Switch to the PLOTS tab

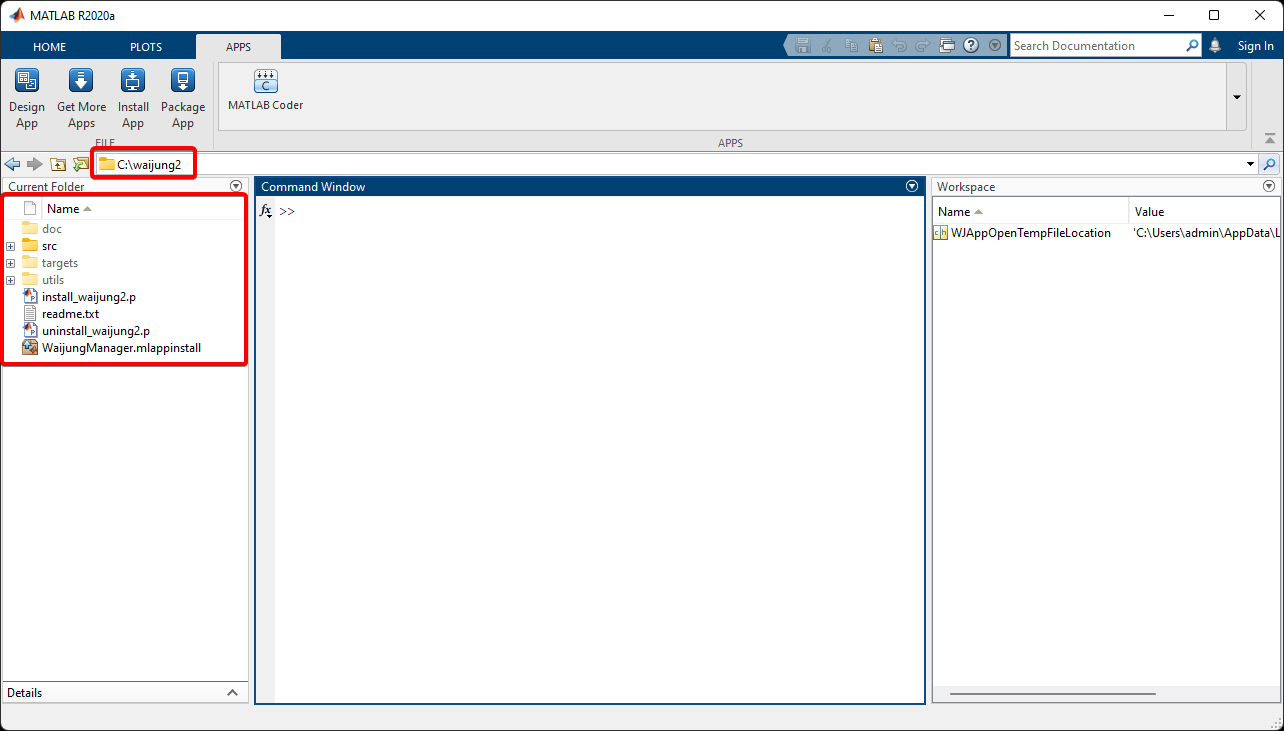(x=146, y=46)
